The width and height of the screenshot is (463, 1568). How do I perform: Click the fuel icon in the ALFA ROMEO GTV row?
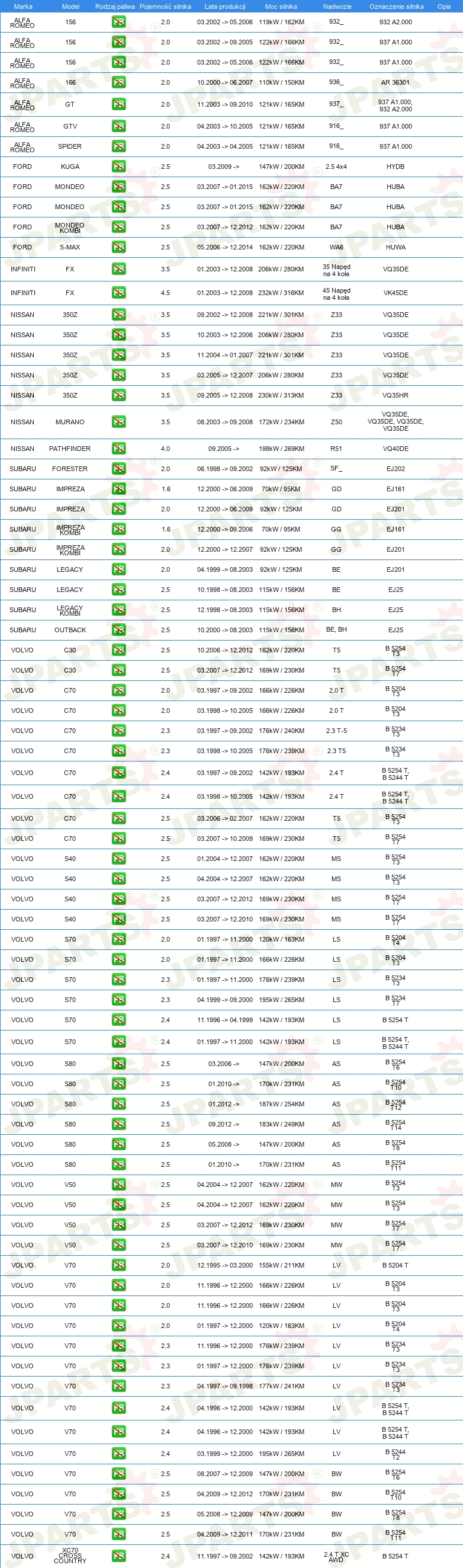[x=118, y=126]
